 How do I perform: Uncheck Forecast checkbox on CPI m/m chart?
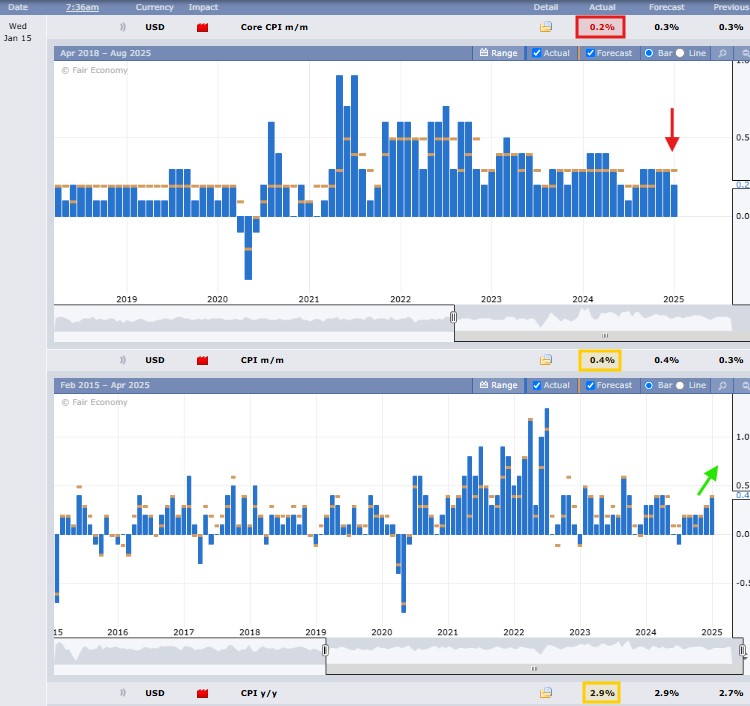[591, 385]
